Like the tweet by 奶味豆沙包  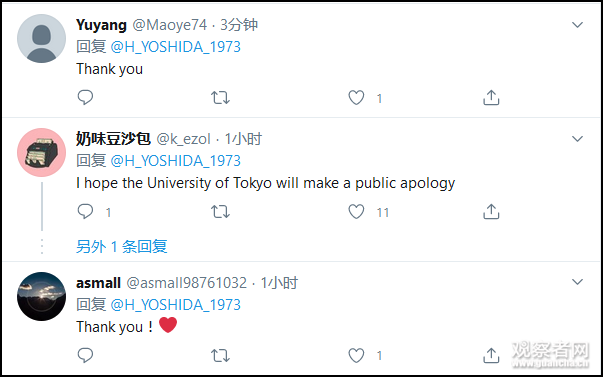[x=356, y=212]
